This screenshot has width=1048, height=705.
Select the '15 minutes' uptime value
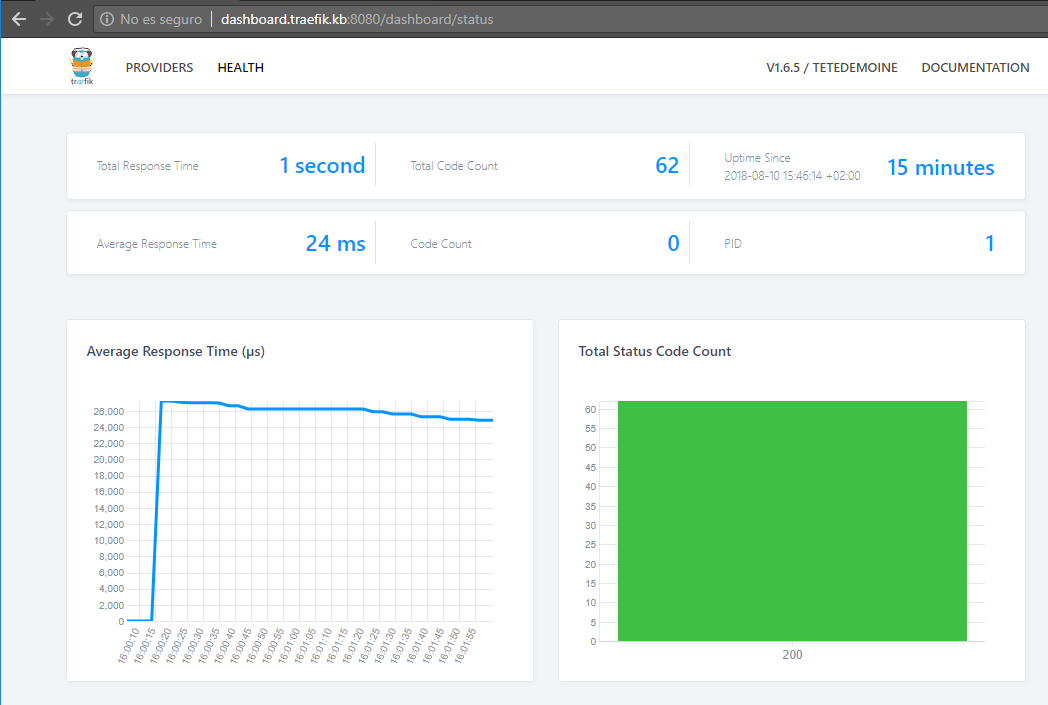(940, 167)
